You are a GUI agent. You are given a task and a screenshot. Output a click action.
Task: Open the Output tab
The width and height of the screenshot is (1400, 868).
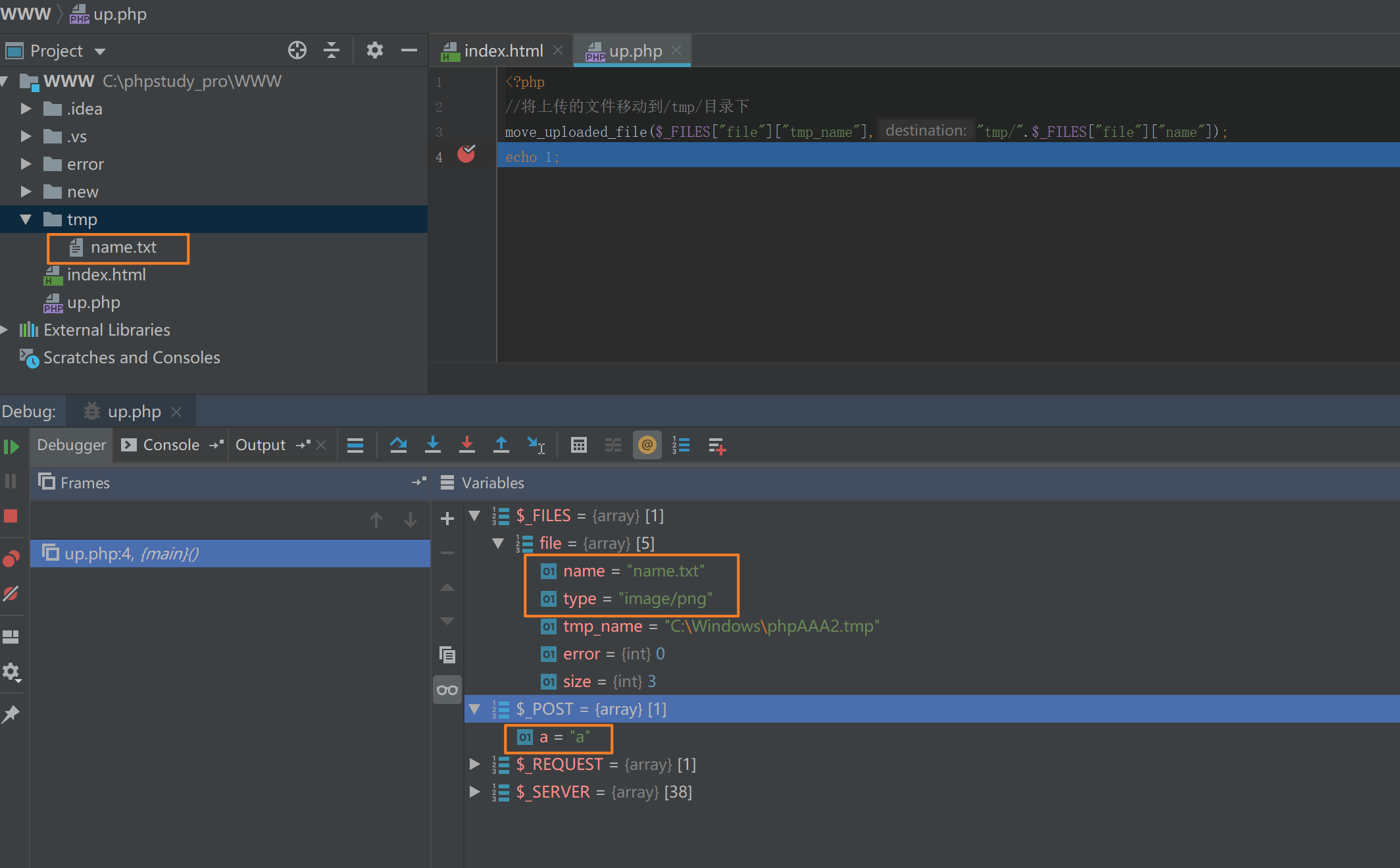tap(261, 446)
